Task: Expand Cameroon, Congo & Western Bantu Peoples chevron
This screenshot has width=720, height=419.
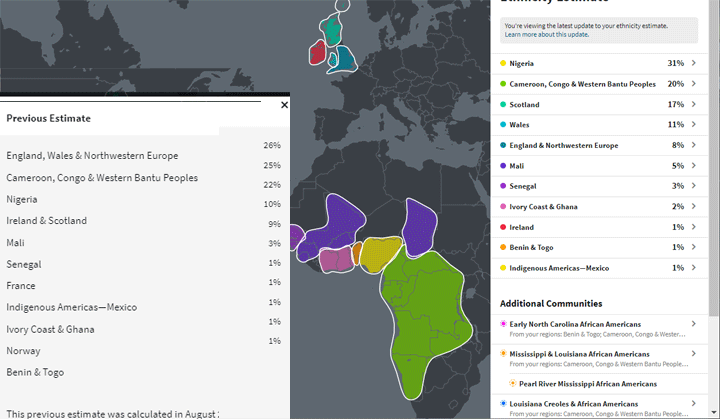Action: click(693, 84)
